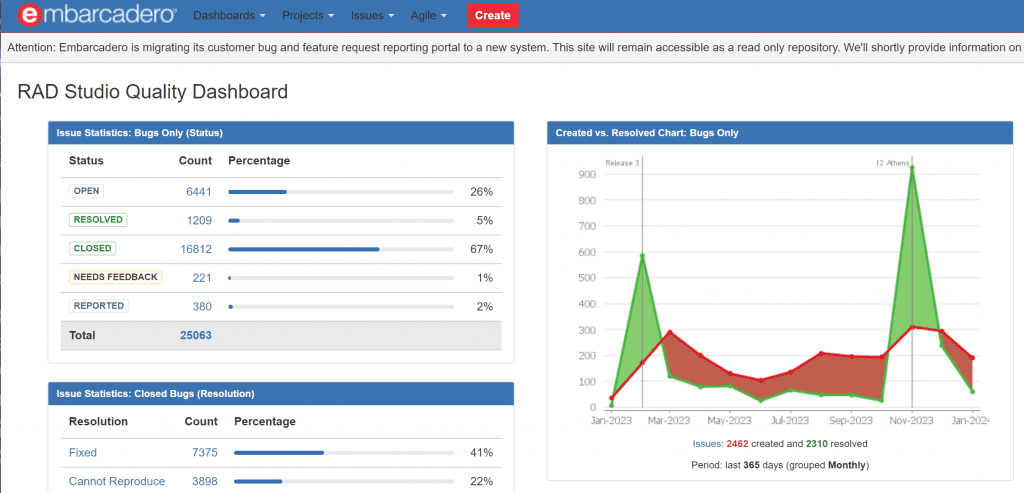1024x493 pixels.
Task: Click the 22% percentage value
Action: point(481,481)
